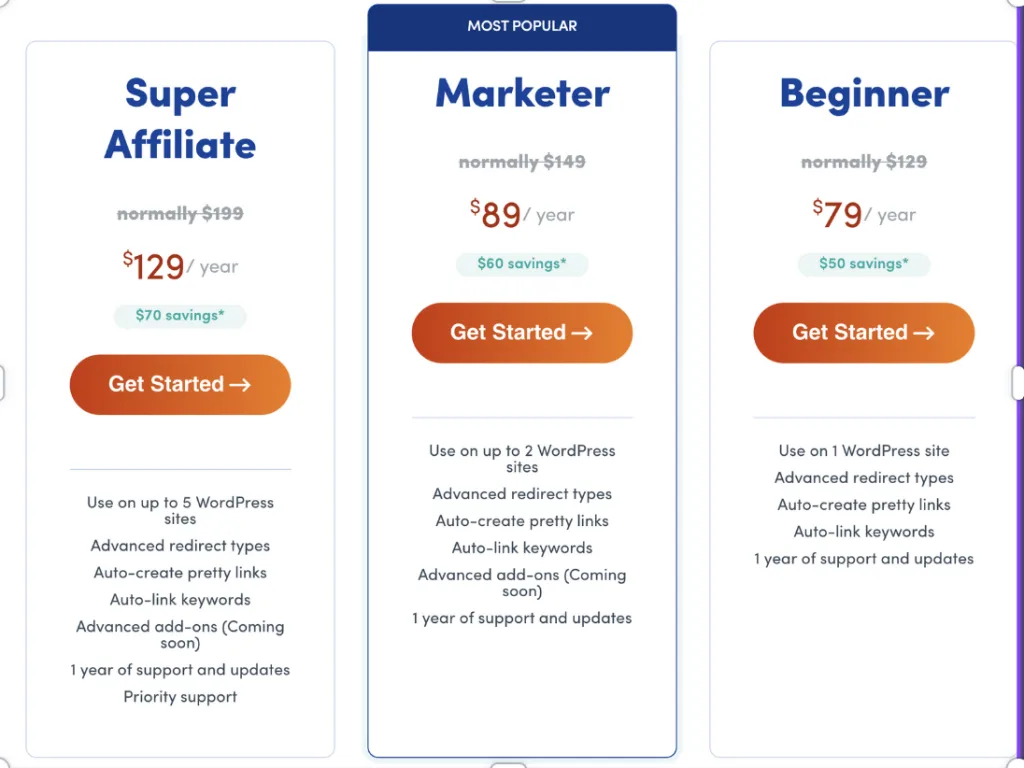Choose Get Started under the Marketer plan

[522, 333]
